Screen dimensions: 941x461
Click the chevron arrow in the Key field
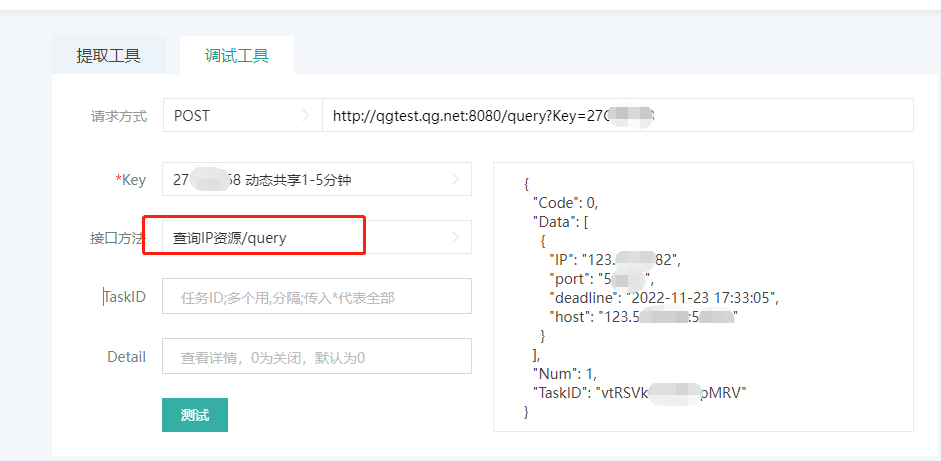point(455,180)
